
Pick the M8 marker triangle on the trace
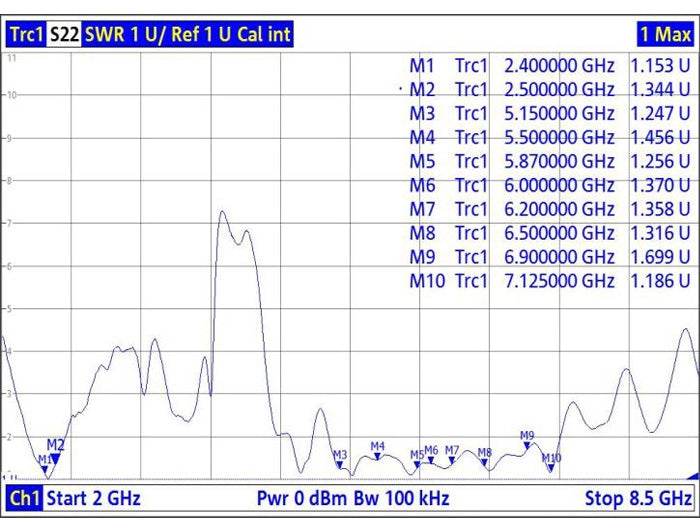[484, 463]
